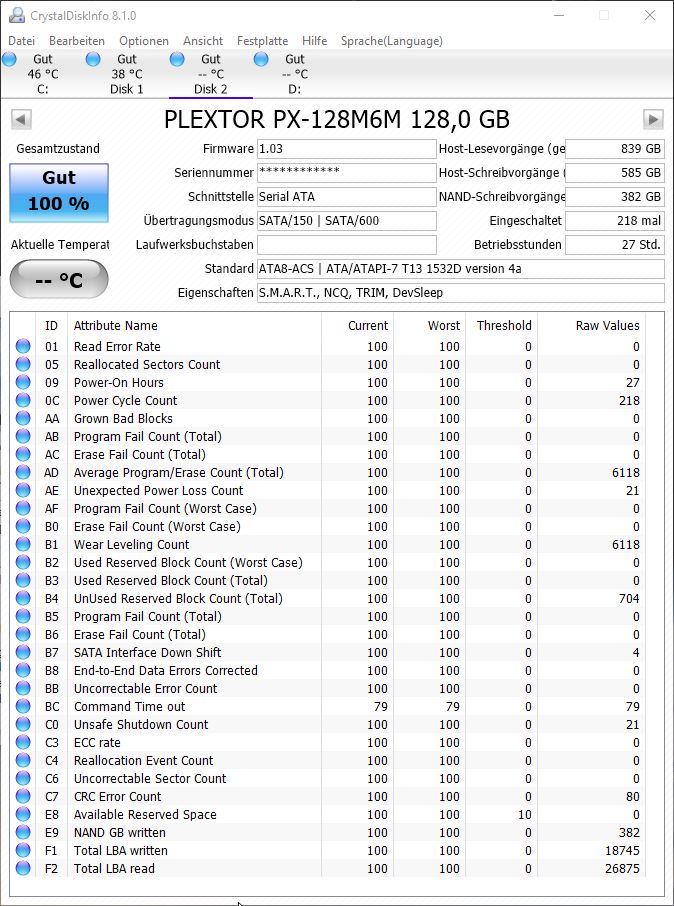This screenshot has width=674, height=906.
Task: Select the Program Fail Count (Worst Case) row
Action: (328, 508)
